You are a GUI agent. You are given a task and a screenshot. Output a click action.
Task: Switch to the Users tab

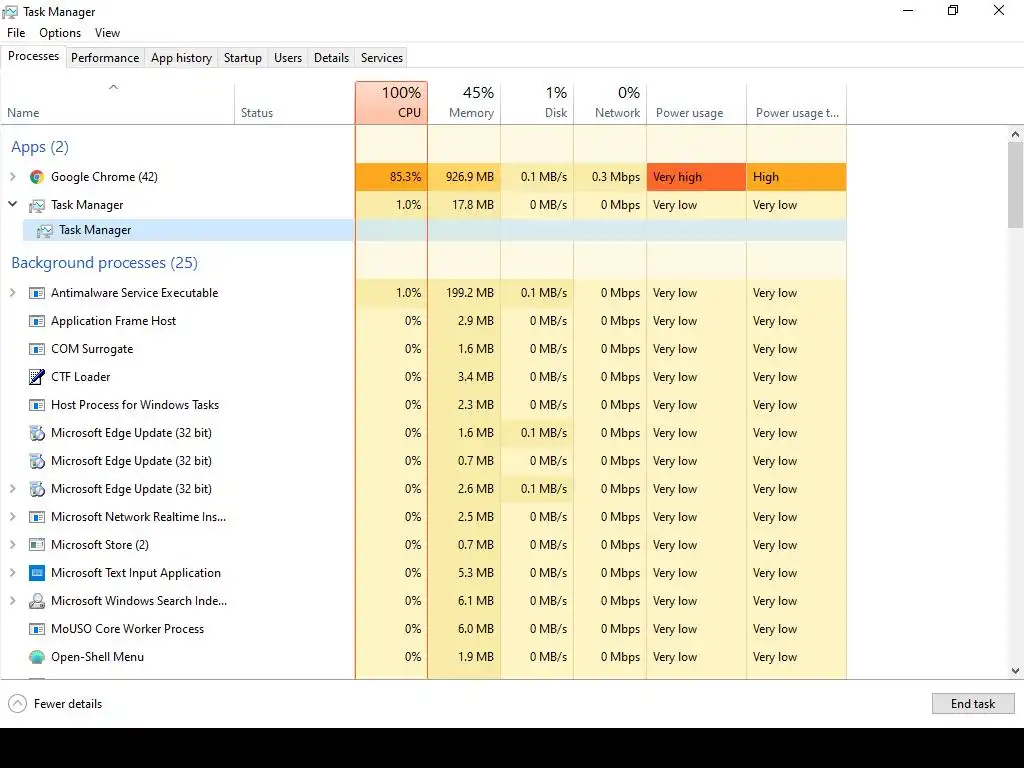pos(288,57)
